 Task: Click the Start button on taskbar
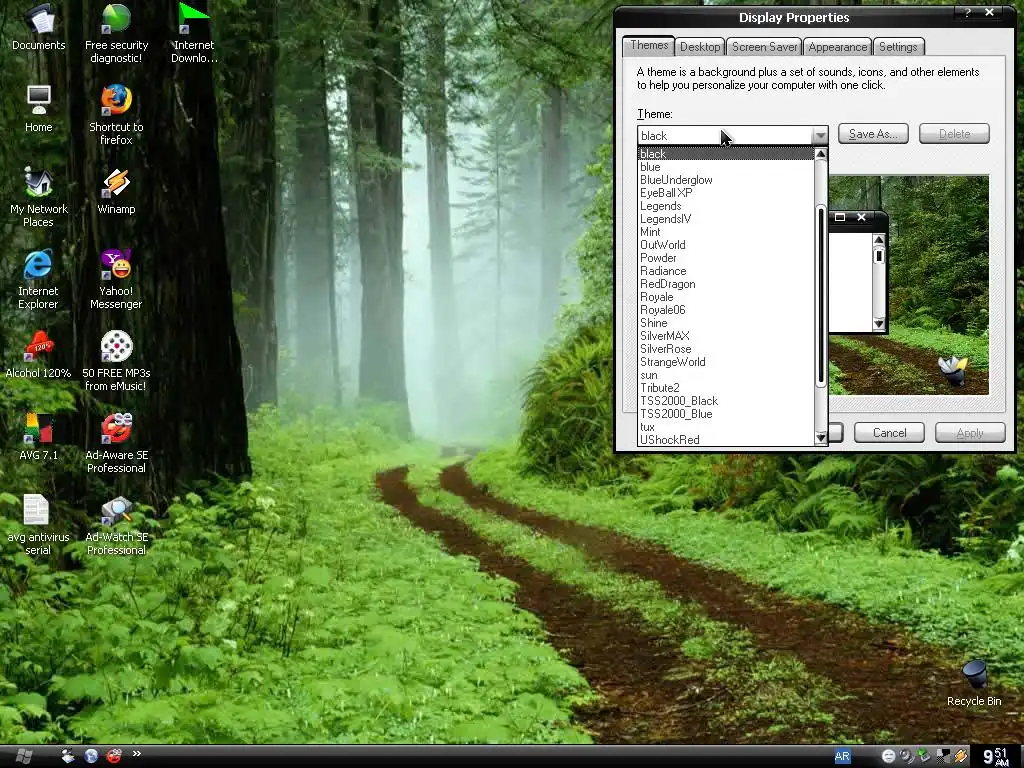[x=23, y=756]
